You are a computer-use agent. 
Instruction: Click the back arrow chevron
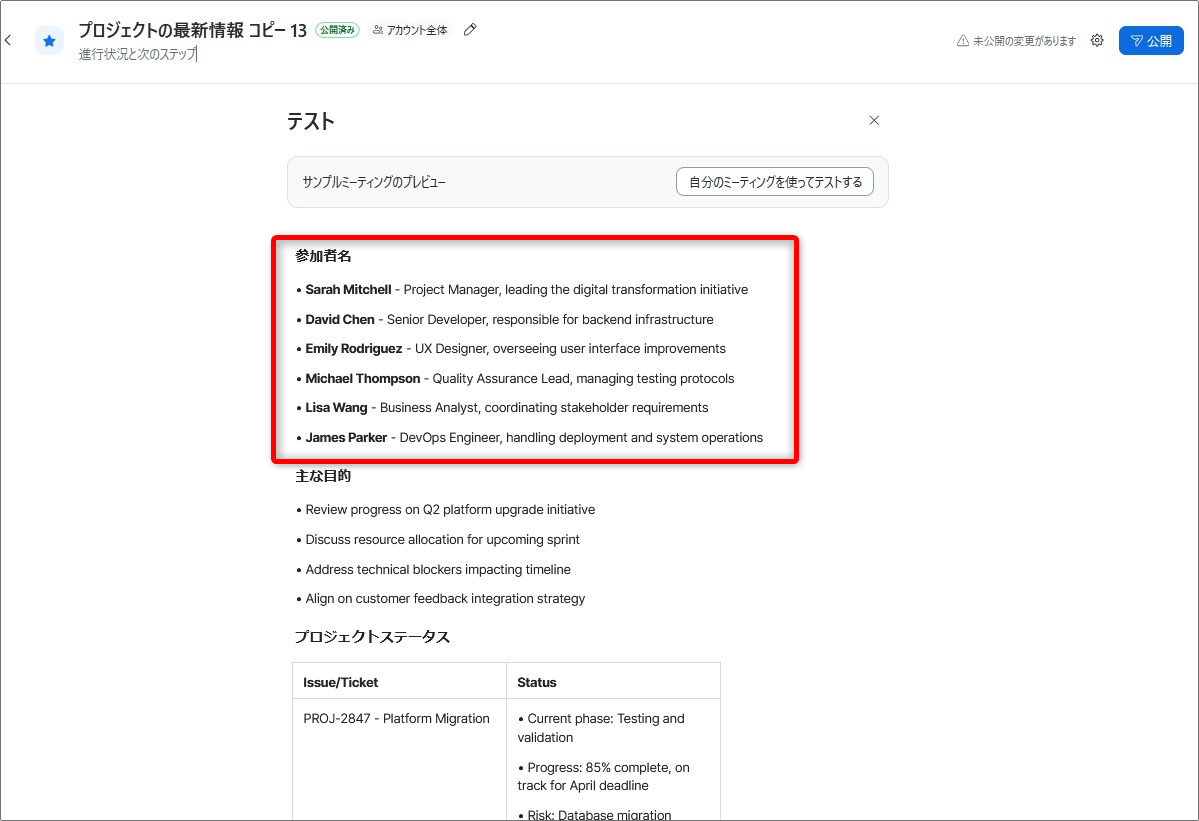(x=8, y=41)
